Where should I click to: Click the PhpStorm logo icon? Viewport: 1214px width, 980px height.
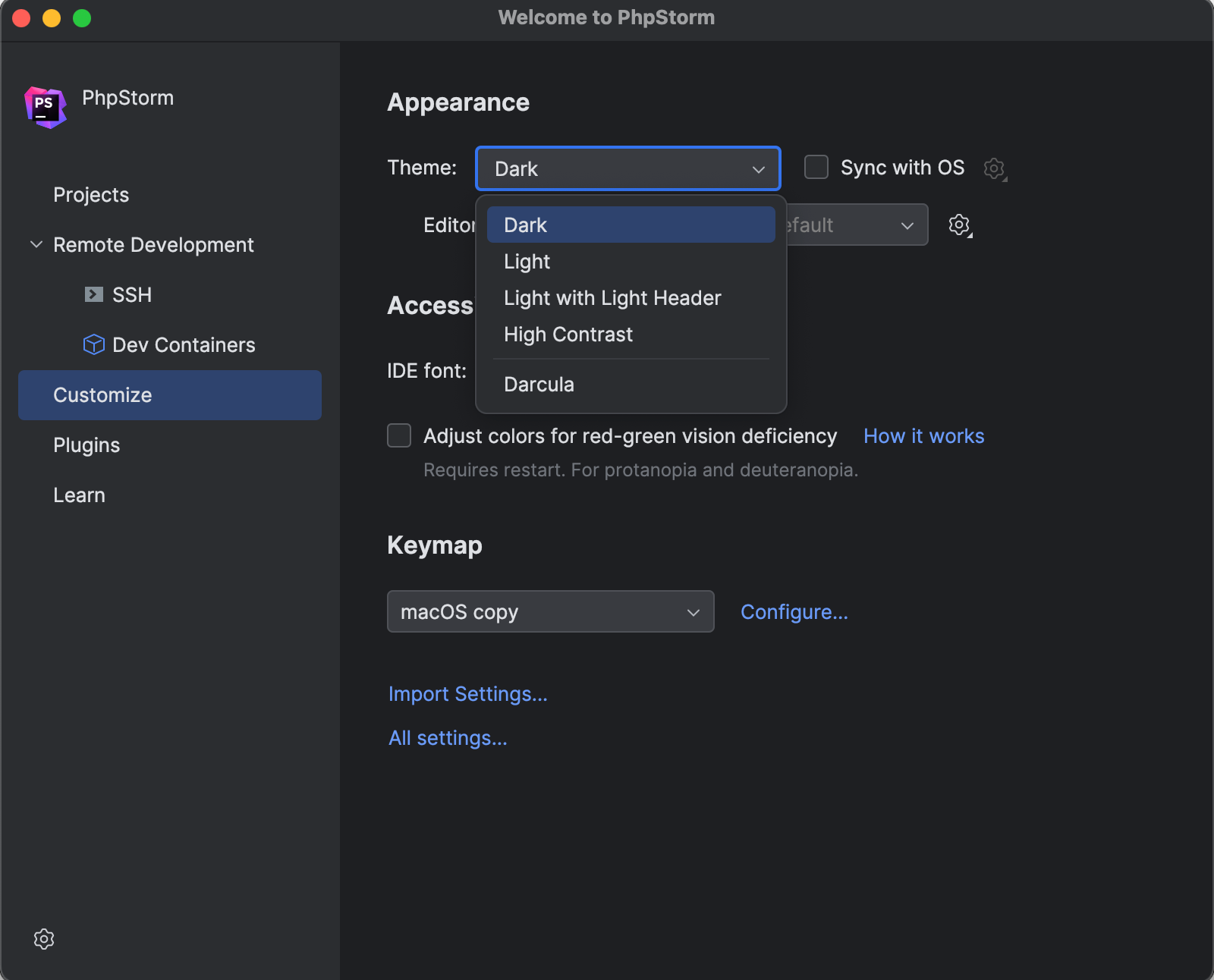tap(44, 106)
